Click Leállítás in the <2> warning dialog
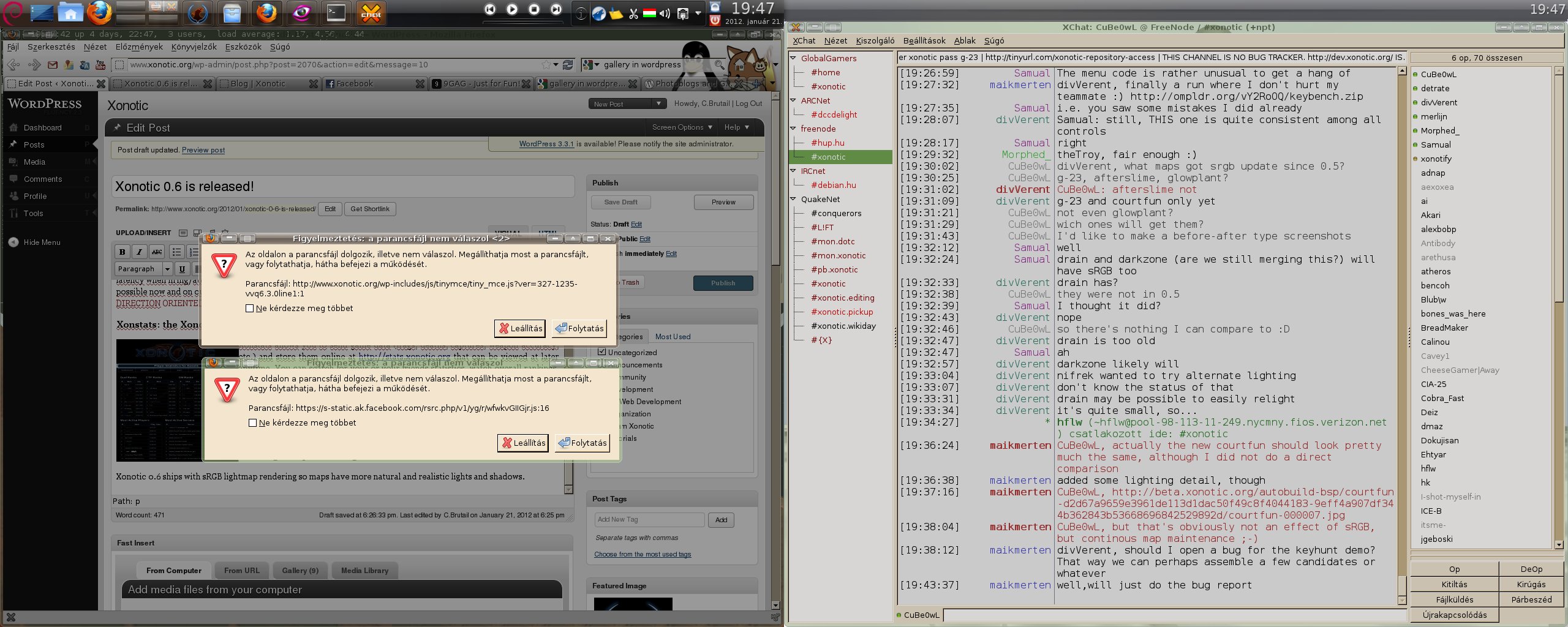 (520, 328)
